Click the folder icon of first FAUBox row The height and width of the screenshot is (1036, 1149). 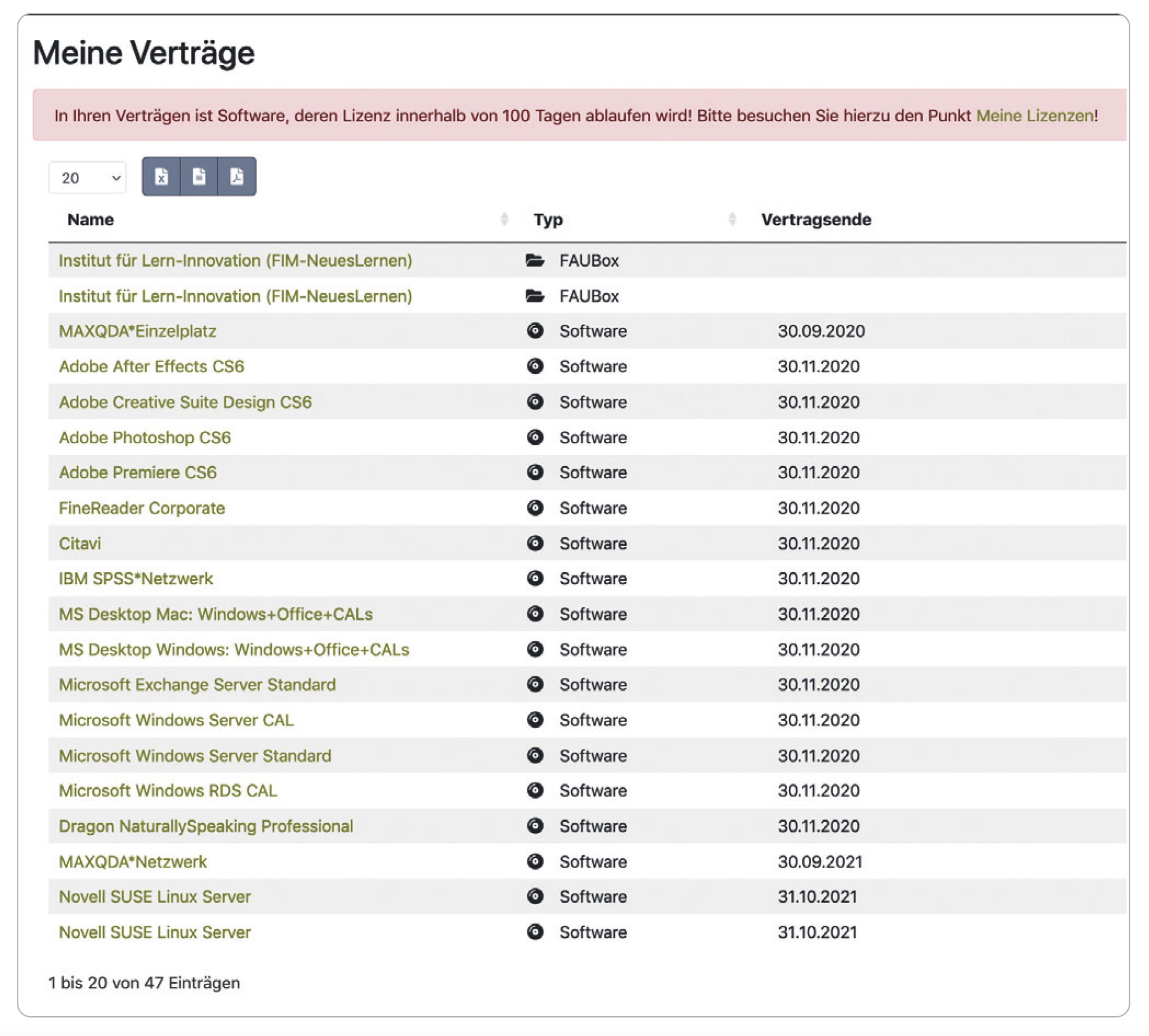[535, 260]
